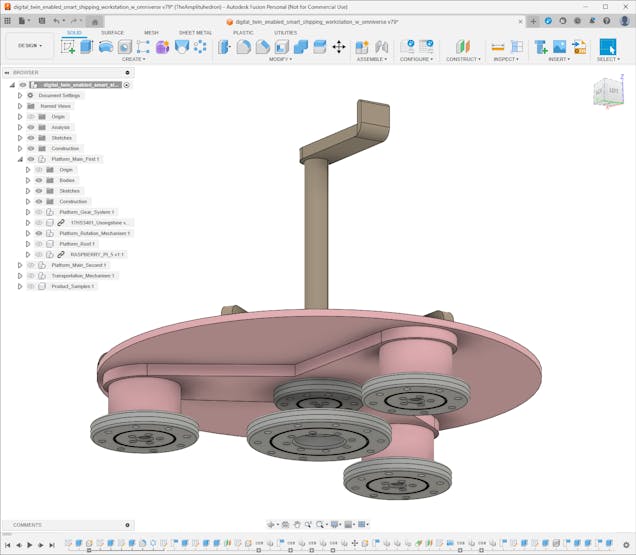This screenshot has width=636, height=555.
Task: Click the Create Sketch tool icon
Action: click(x=68, y=46)
